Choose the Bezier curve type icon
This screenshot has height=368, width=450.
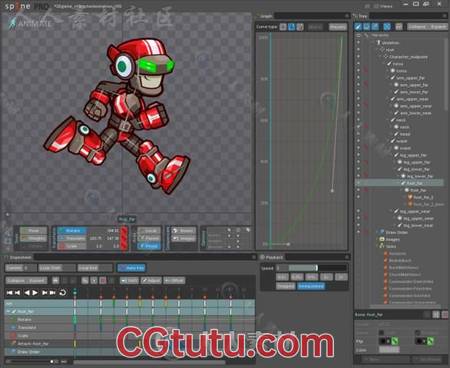tap(292, 27)
